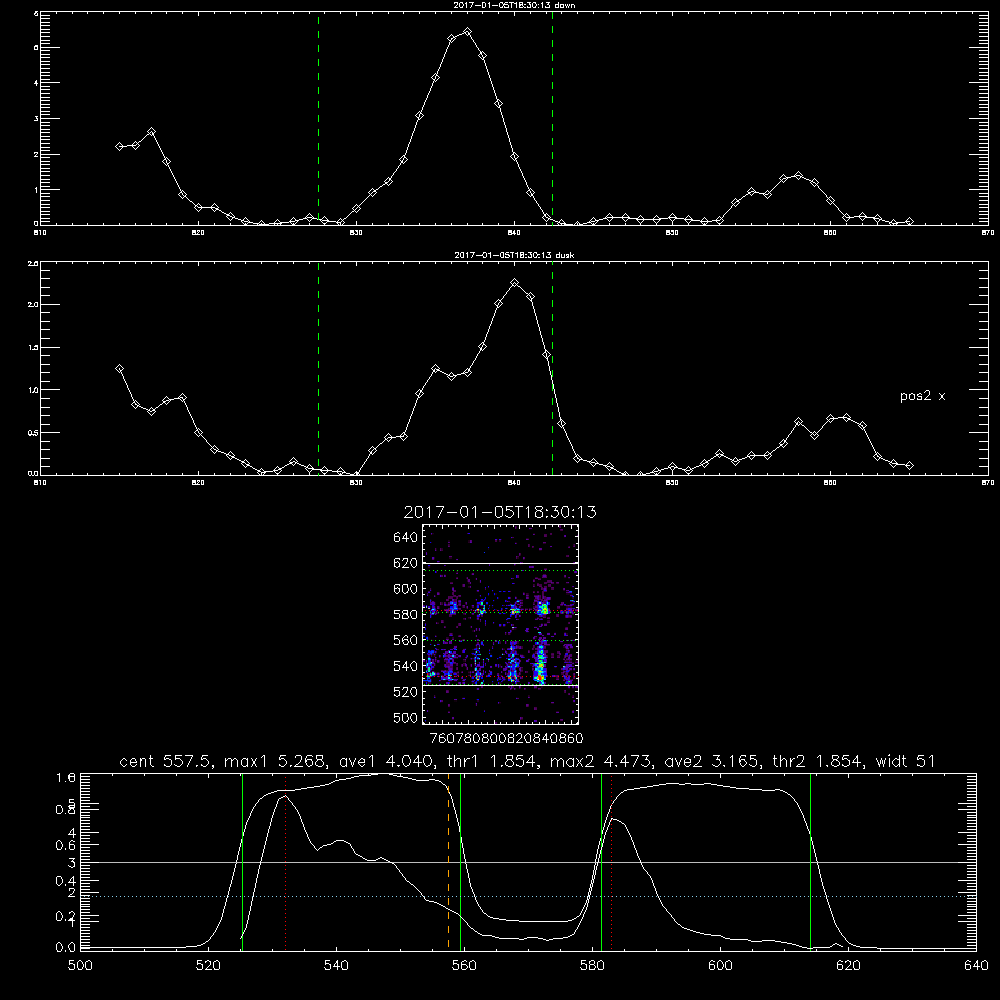
Task: Click the '600' tick label on bottom plot x-axis
Action: 720,966
